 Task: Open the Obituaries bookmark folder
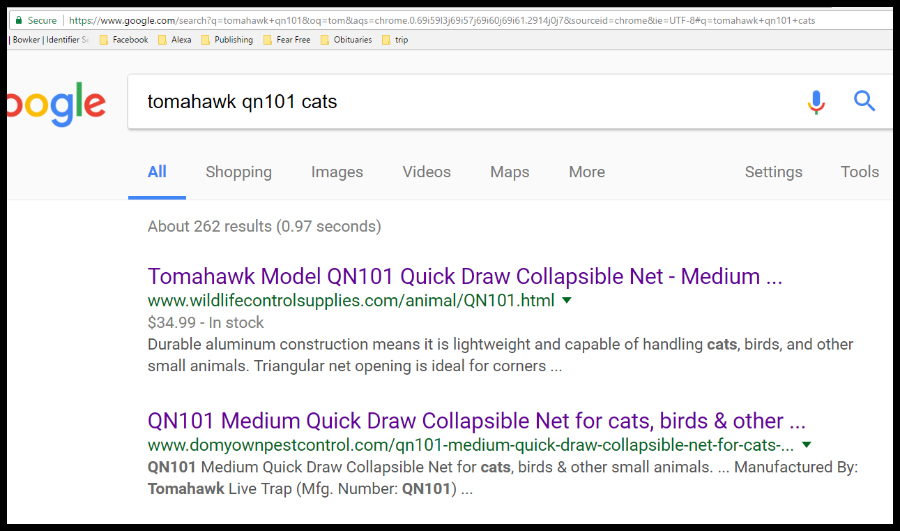point(346,40)
